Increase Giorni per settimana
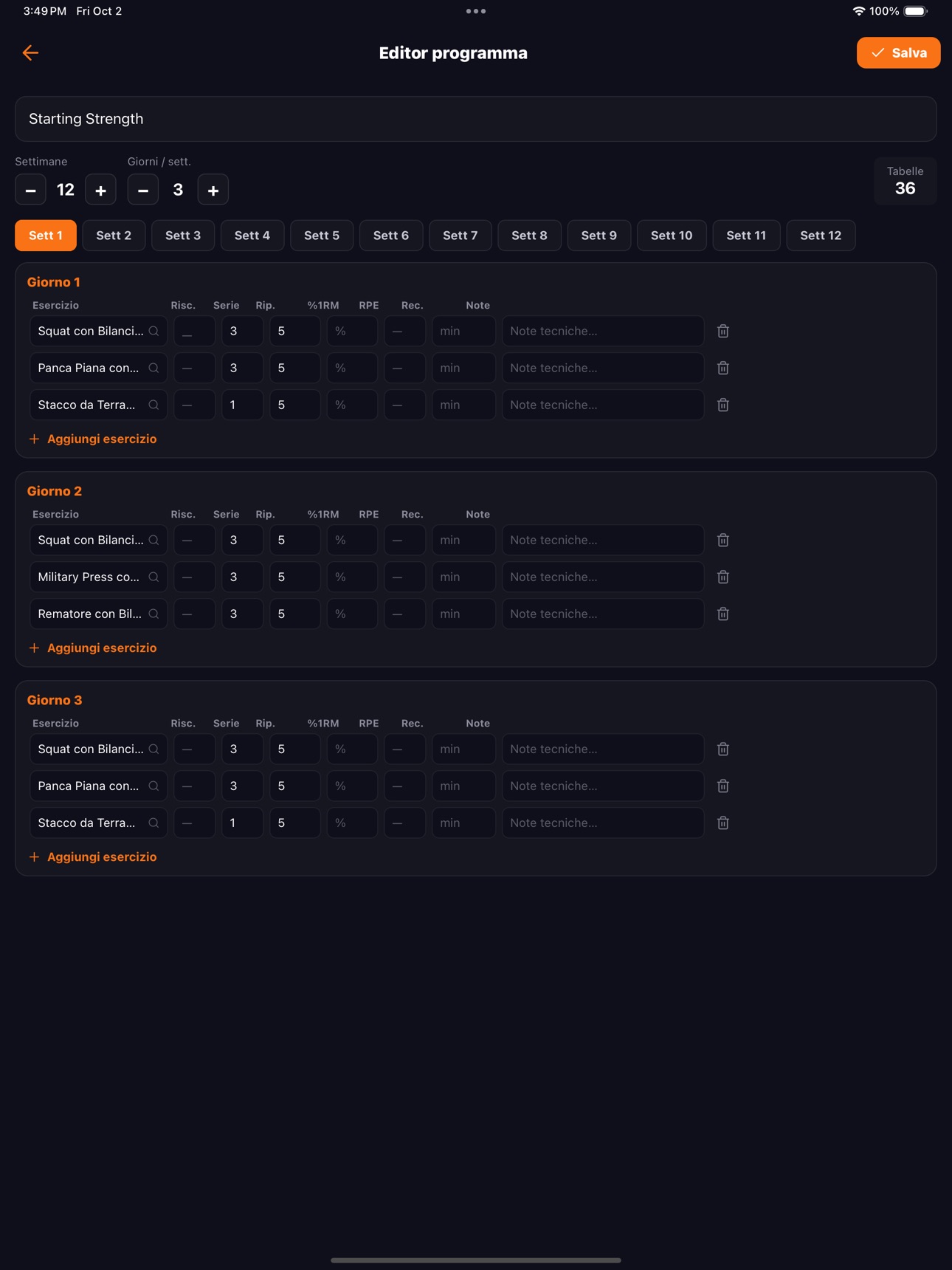This screenshot has width=952, height=1270. tap(213, 190)
